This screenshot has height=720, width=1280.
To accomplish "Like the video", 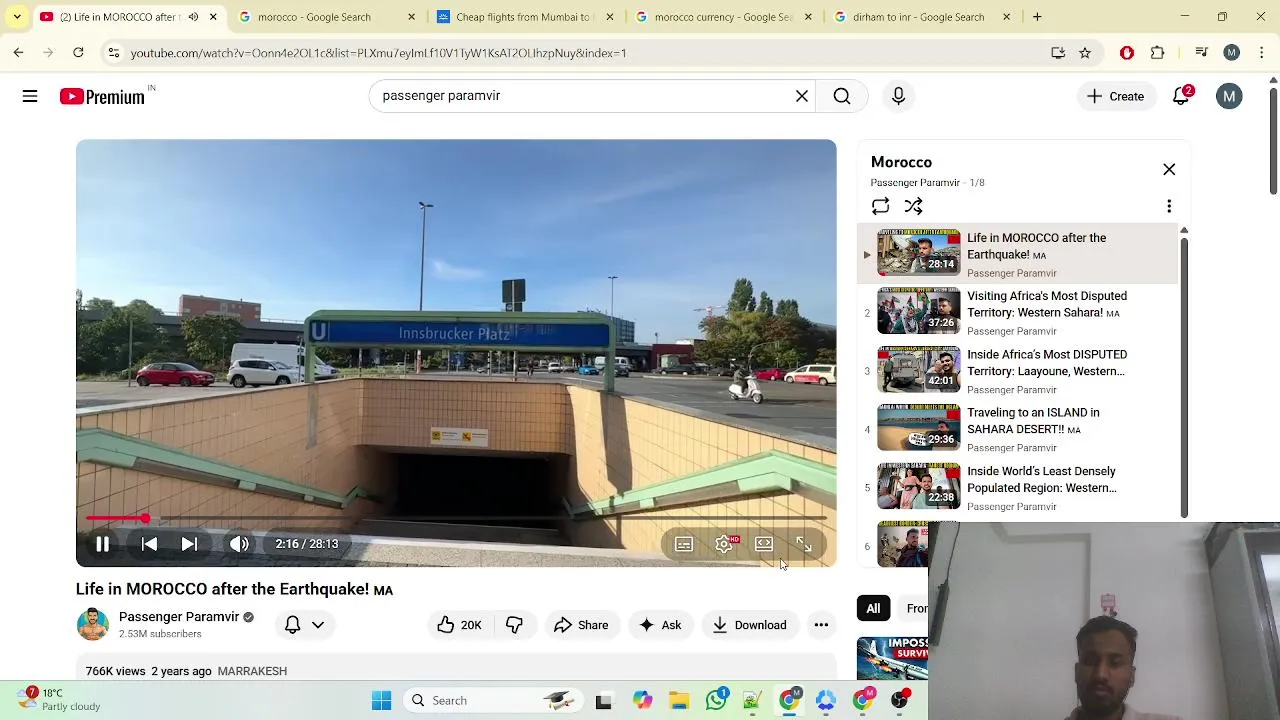I will click(459, 625).
